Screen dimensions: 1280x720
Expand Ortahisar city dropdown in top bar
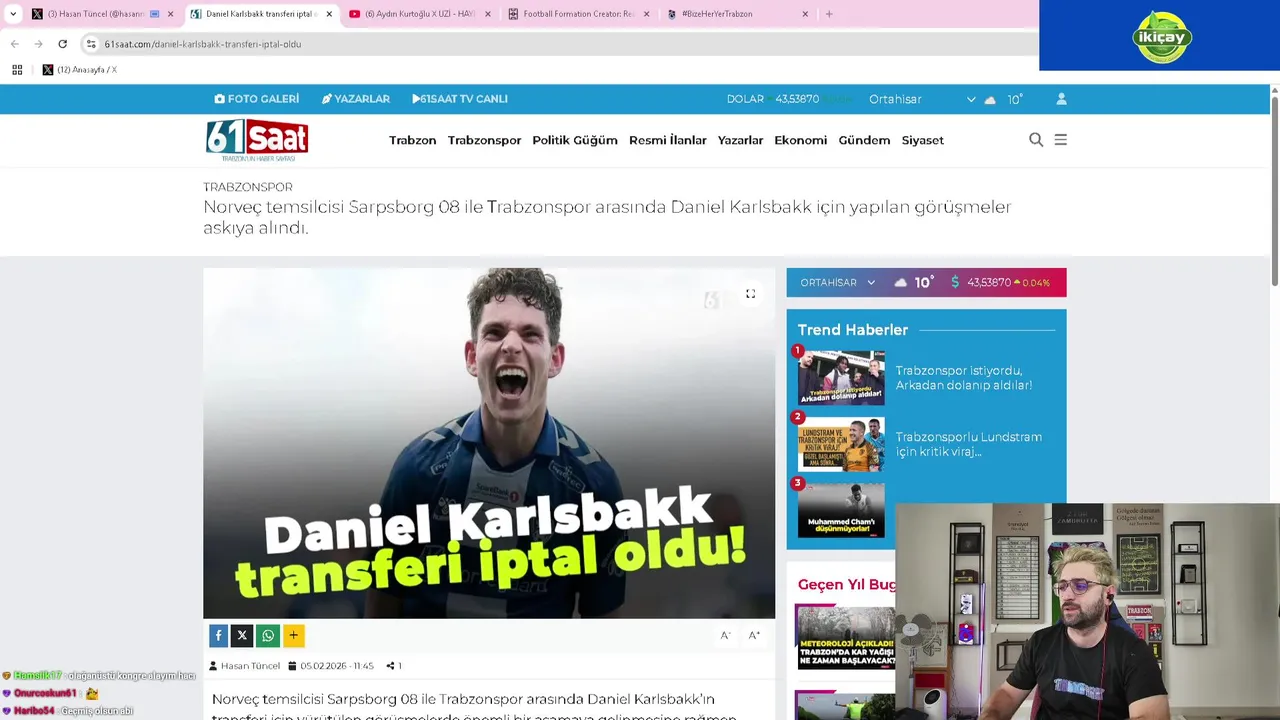(x=922, y=99)
